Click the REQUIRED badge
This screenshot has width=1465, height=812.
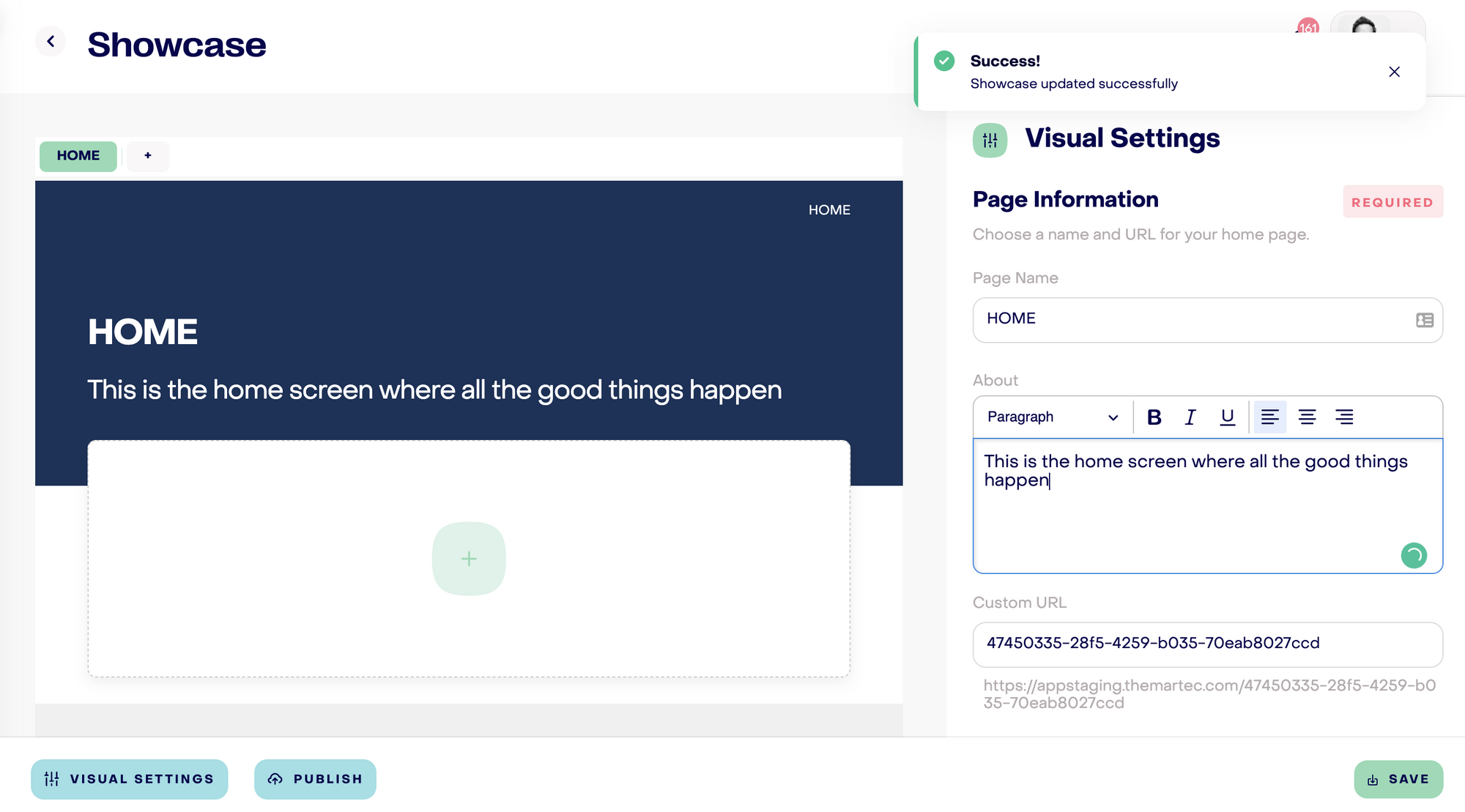pyautogui.click(x=1392, y=202)
